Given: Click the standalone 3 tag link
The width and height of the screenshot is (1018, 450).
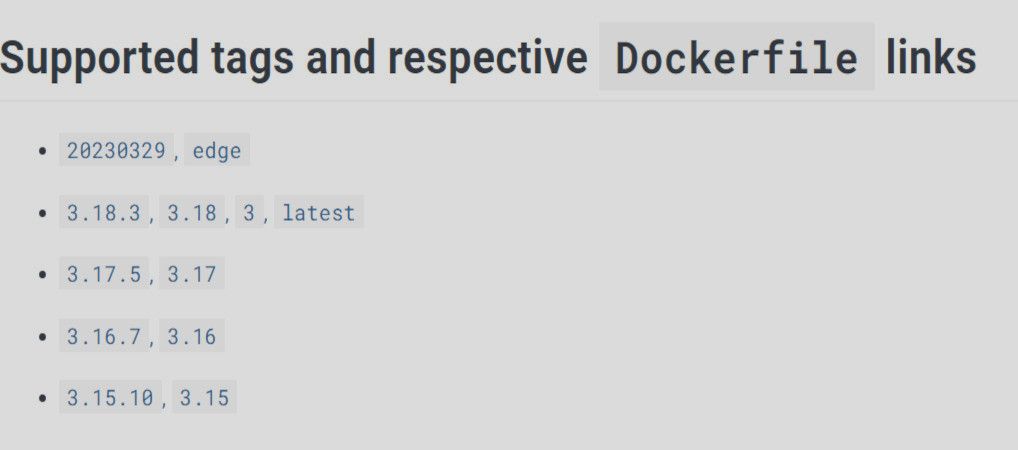Looking at the screenshot, I should click(249, 213).
